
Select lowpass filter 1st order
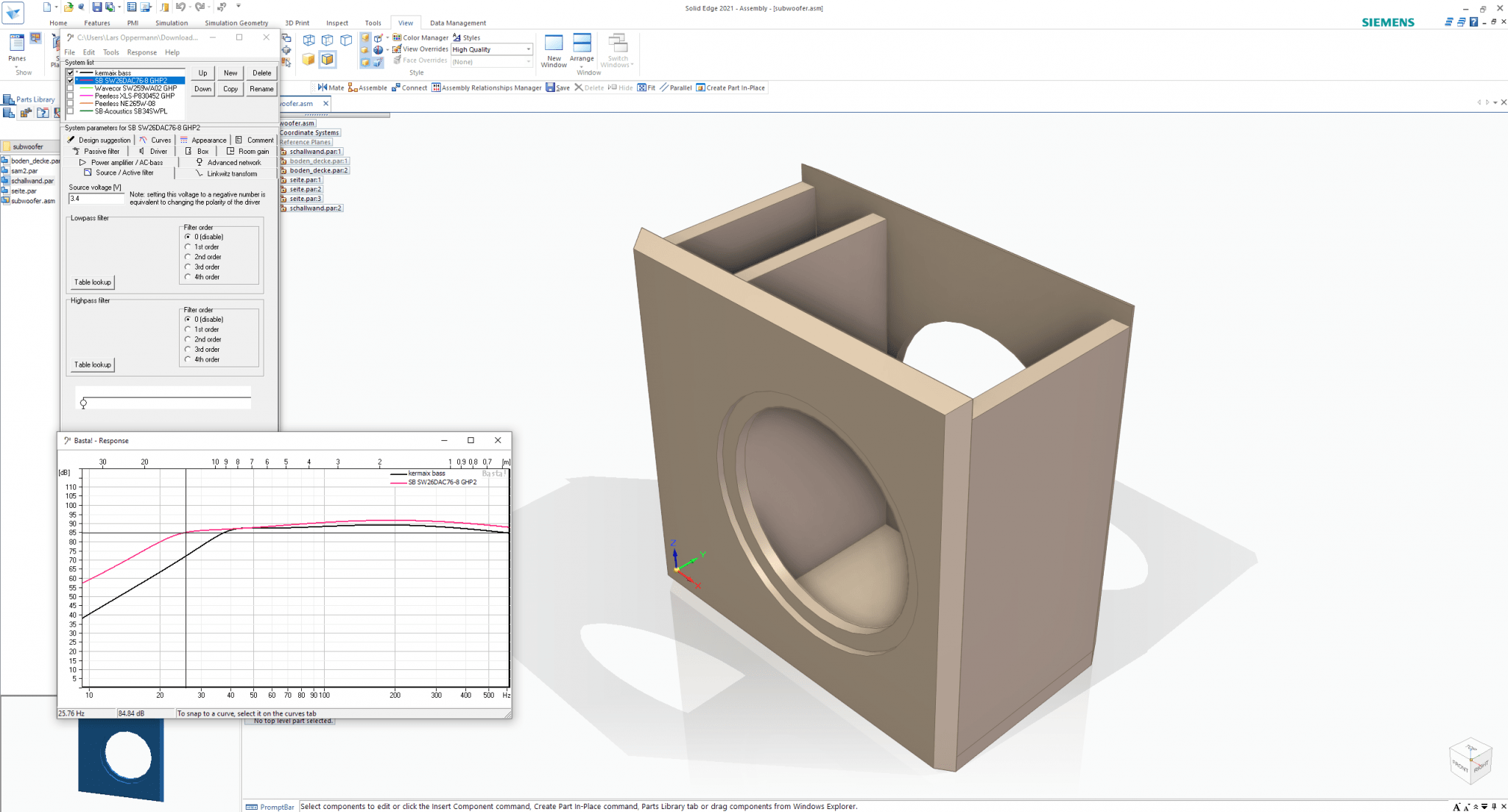pos(188,247)
